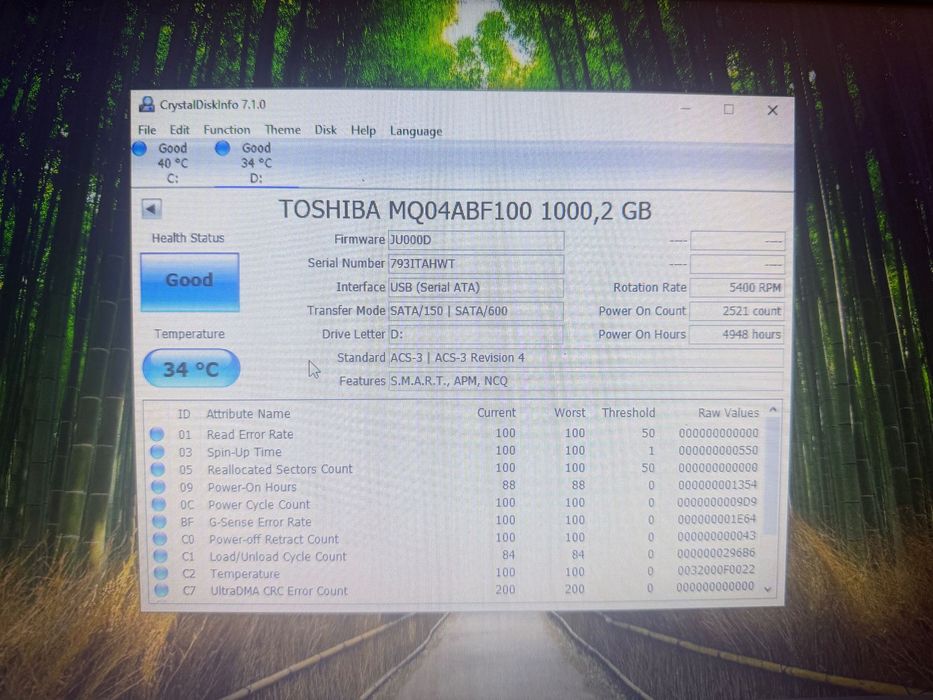This screenshot has width=933, height=700.
Task: Click the Raw Values column header
Action: click(728, 412)
